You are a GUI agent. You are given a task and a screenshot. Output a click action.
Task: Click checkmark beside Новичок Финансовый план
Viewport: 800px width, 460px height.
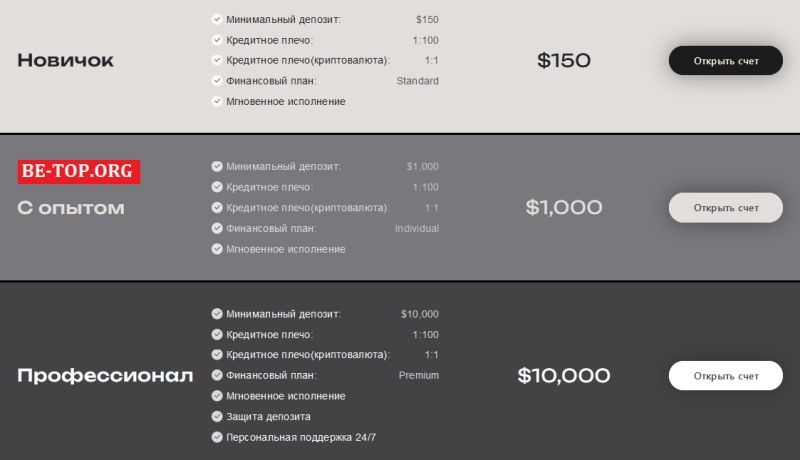[217, 81]
